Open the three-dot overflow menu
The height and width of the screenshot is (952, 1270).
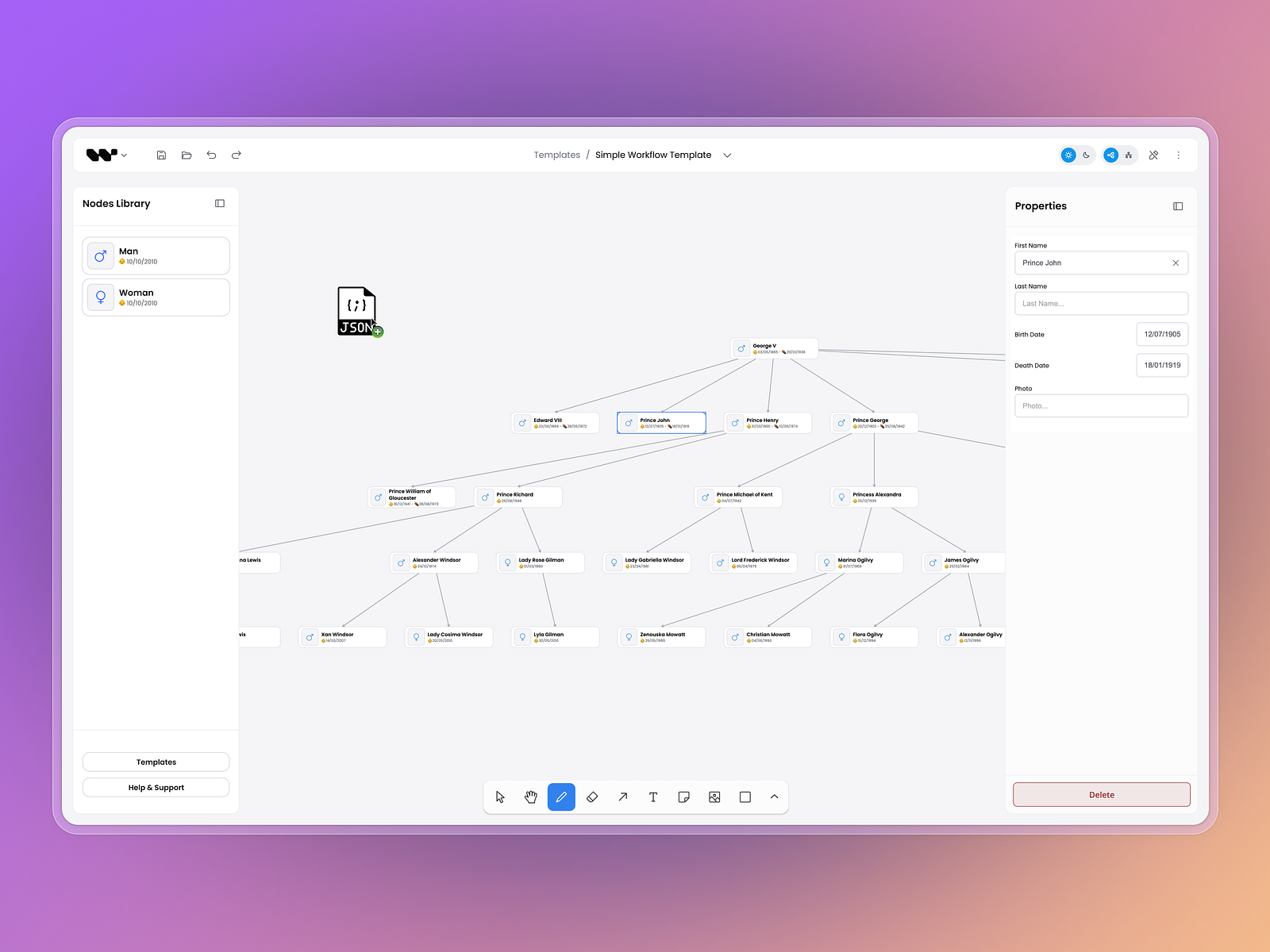click(1179, 155)
